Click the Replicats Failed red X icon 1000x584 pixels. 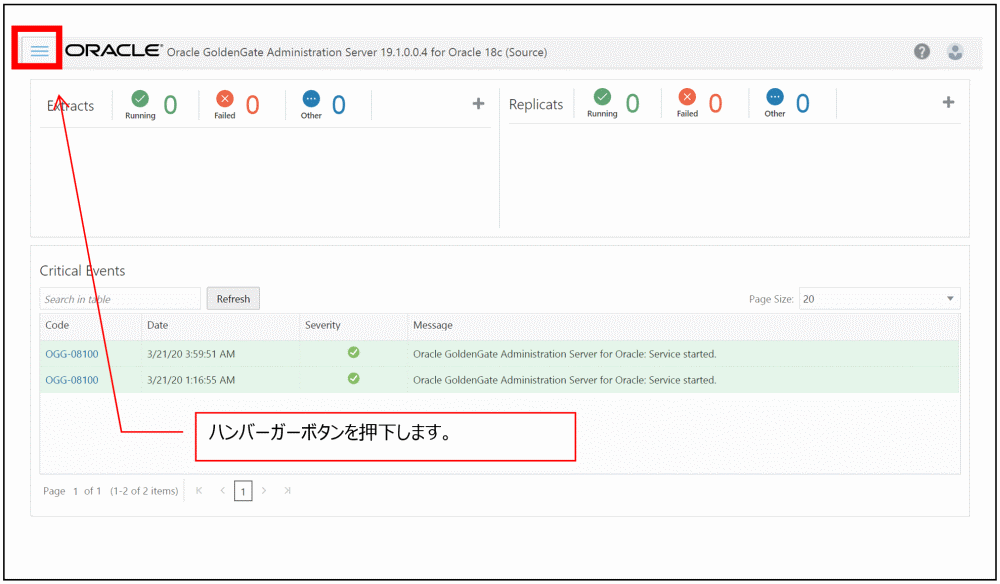click(x=687, y=97)
